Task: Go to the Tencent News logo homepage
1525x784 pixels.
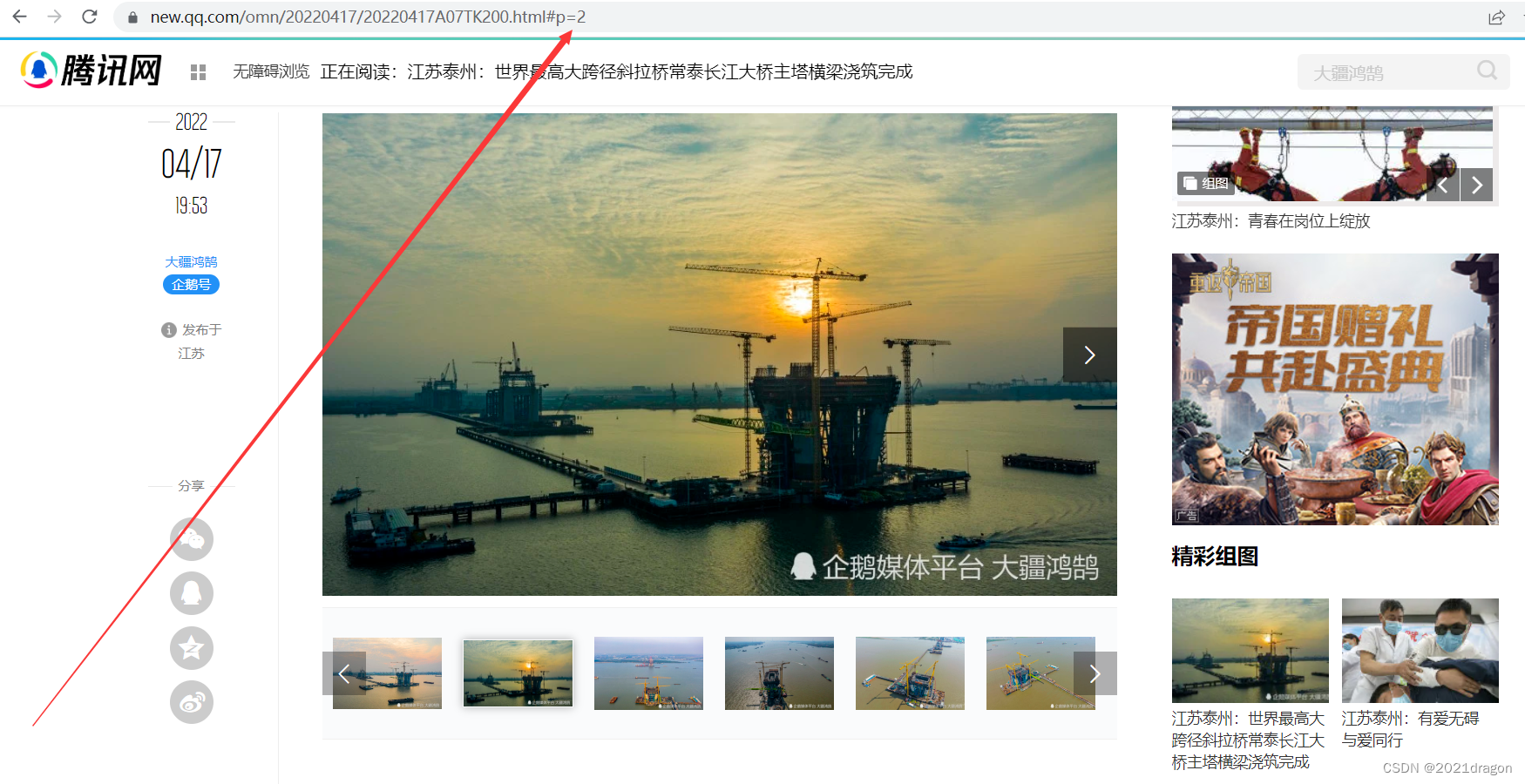Action: pyautogui.click(x=91, y=71)
